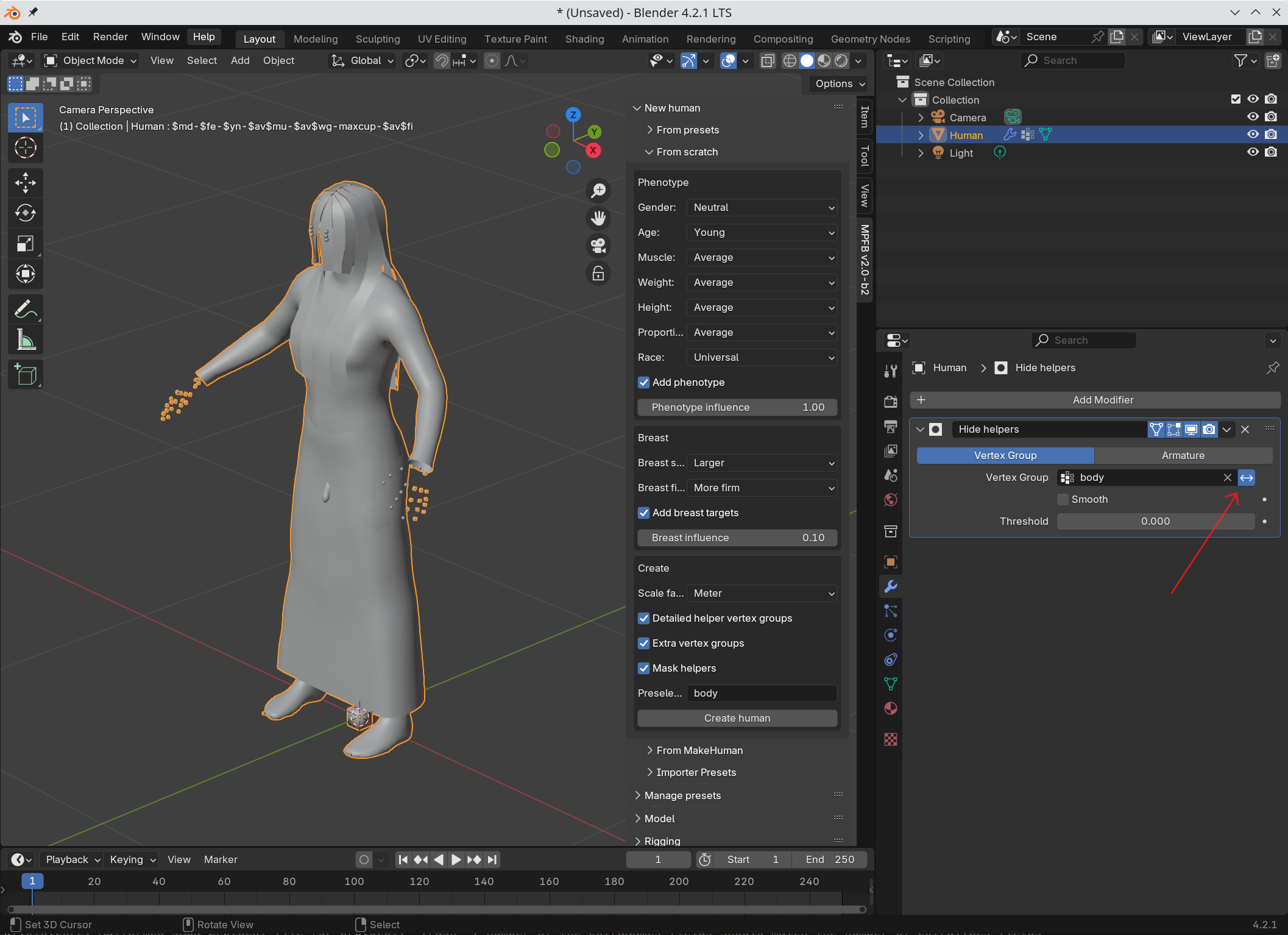The width and height of the screenshot is (1288, 935).
Task: Adjust Phenotype influence slider
Action: (x=737, y=407)
